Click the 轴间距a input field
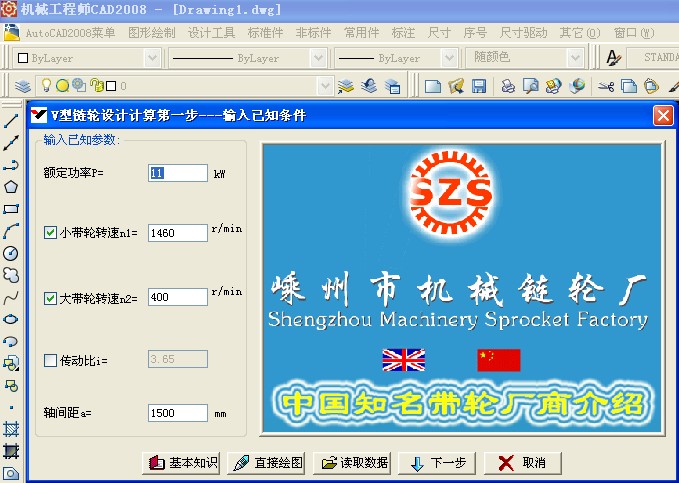679x483 pixels. [x=178, y=413]
